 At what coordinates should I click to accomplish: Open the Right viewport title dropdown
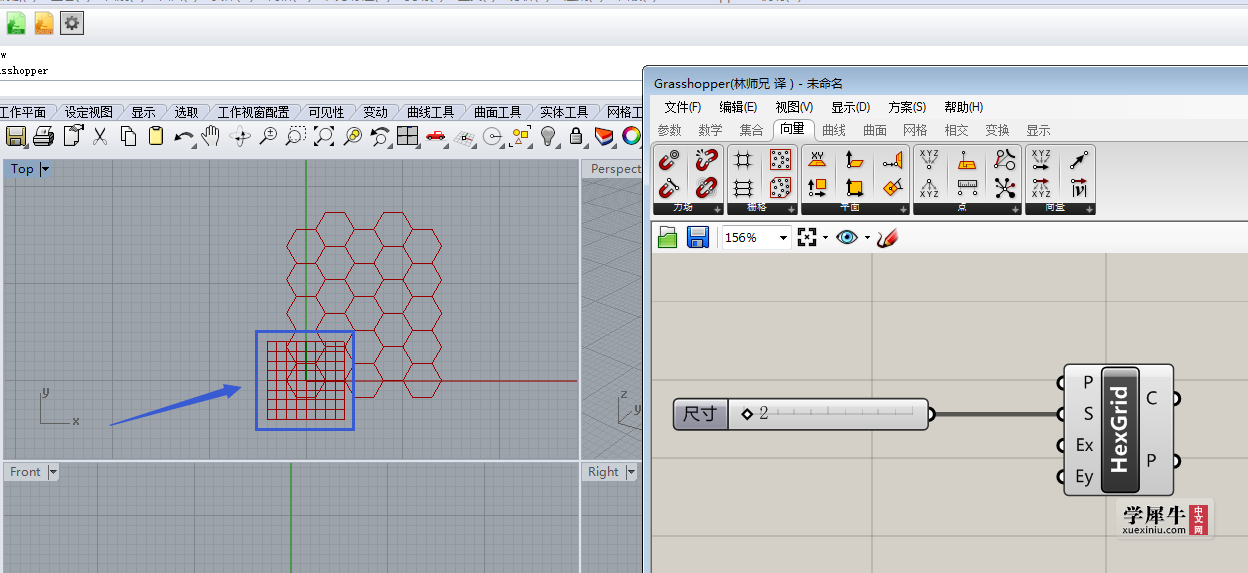point(630,472)
